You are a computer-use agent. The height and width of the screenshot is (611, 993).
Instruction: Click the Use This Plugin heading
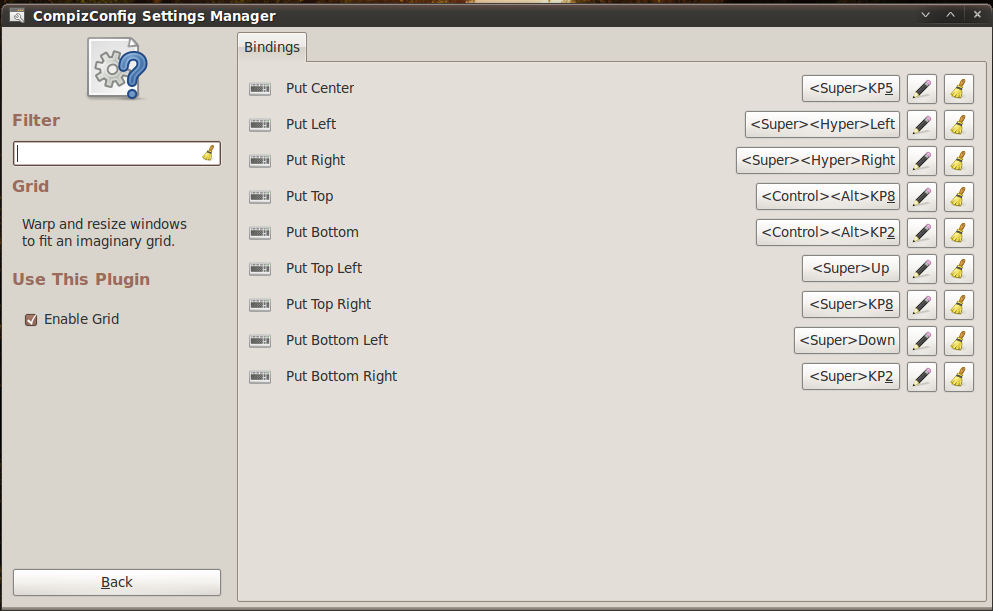coord(81,280)
